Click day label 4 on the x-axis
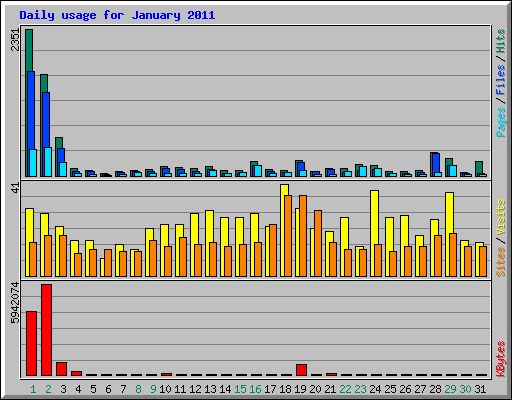Viewport: 512px width, 400px height. point(78,389)
